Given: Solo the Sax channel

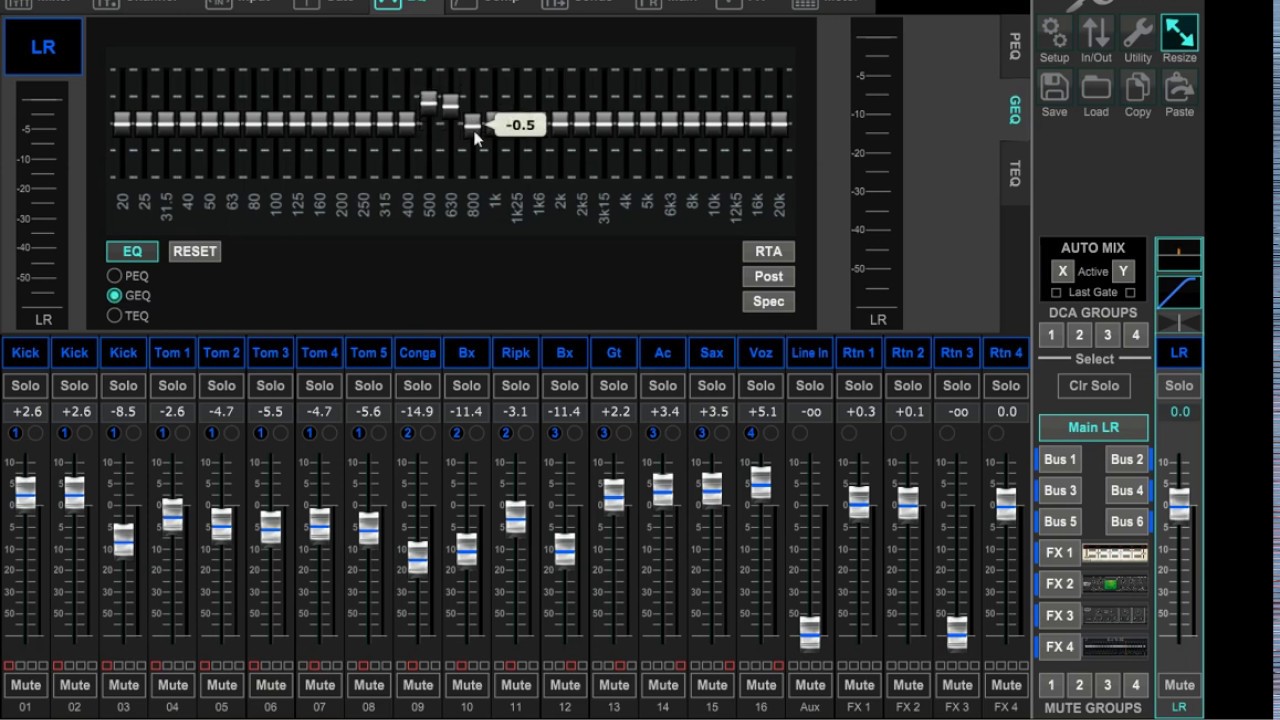Looking at the screenshot, I should point(712,385).
